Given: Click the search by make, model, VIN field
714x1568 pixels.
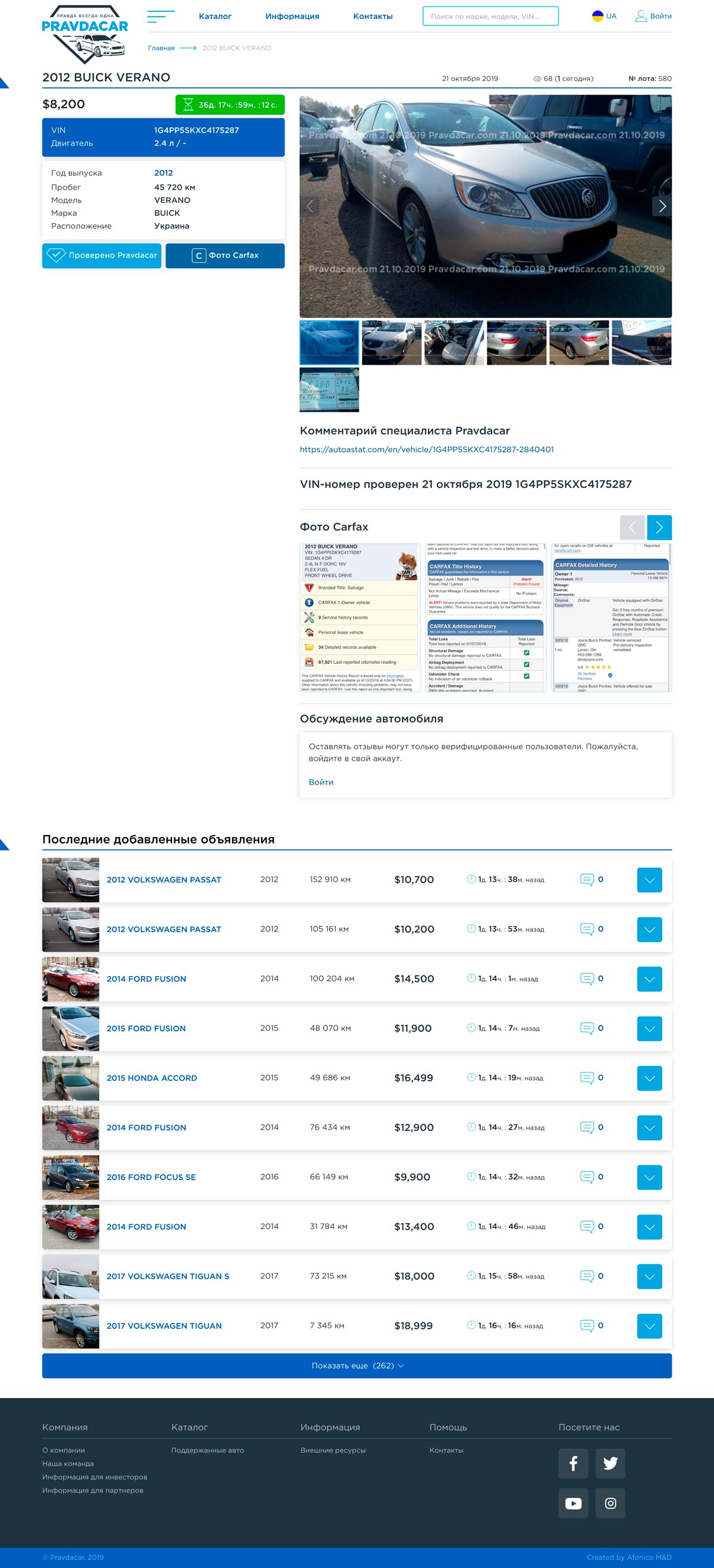Looking at the screenshot, I should (491, 17).
